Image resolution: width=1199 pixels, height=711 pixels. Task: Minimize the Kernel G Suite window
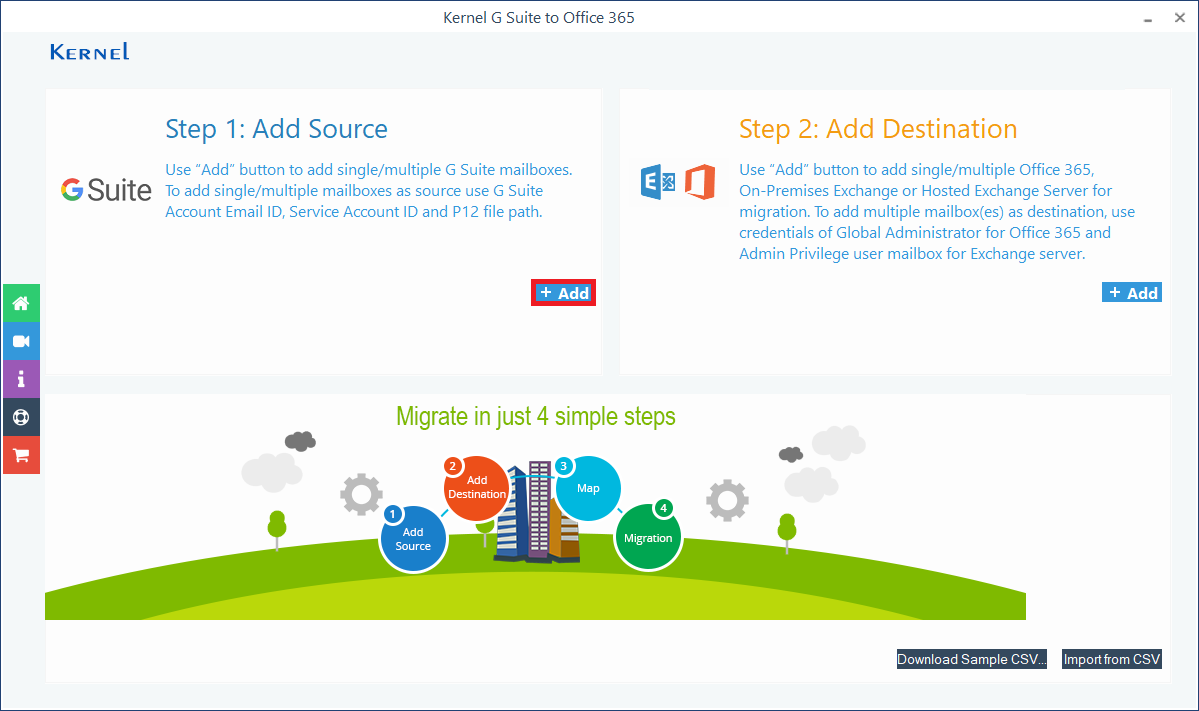coord(1148,18)
